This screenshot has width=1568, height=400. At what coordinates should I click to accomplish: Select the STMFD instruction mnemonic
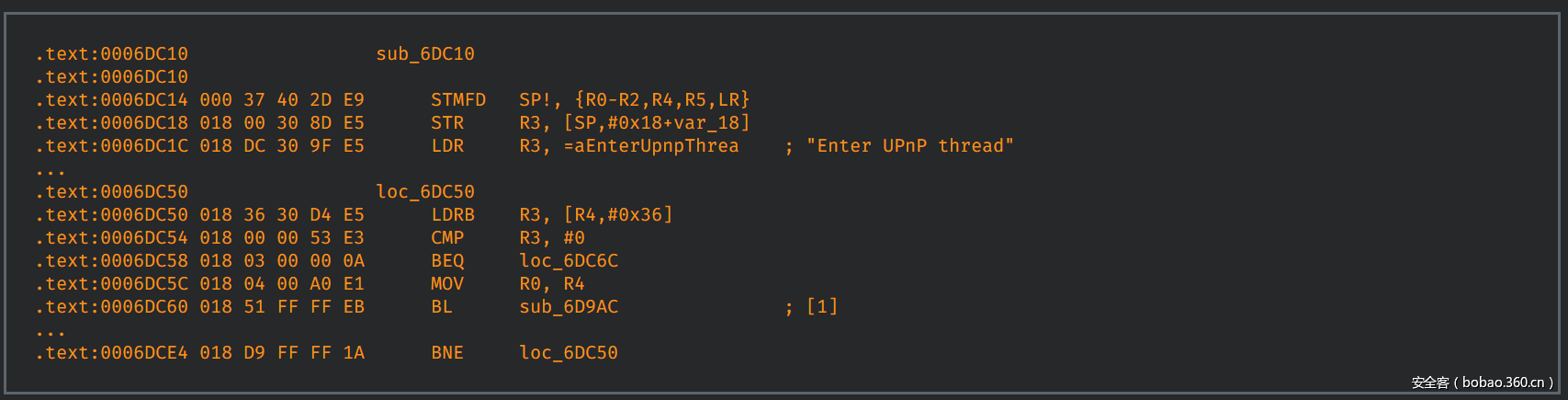coord(458,100)
